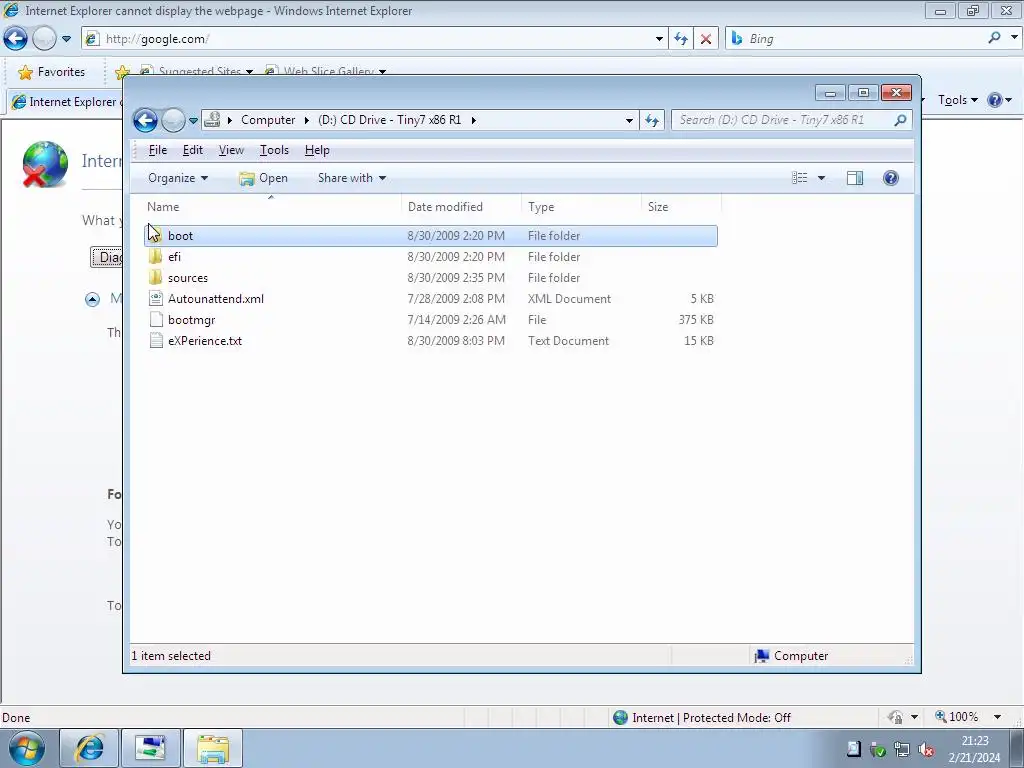
Task: Open Explorer help button
Action: coord(891,178)
